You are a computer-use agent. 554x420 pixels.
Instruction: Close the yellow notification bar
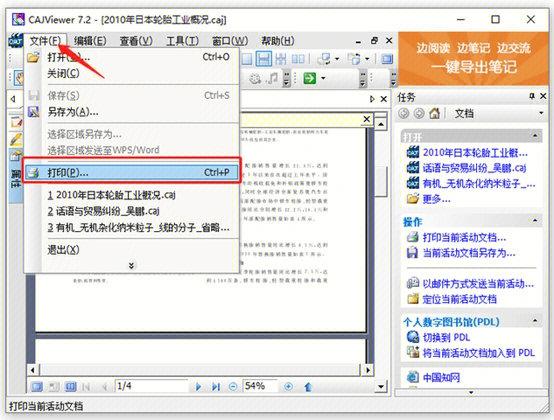(x=367, y=119)
